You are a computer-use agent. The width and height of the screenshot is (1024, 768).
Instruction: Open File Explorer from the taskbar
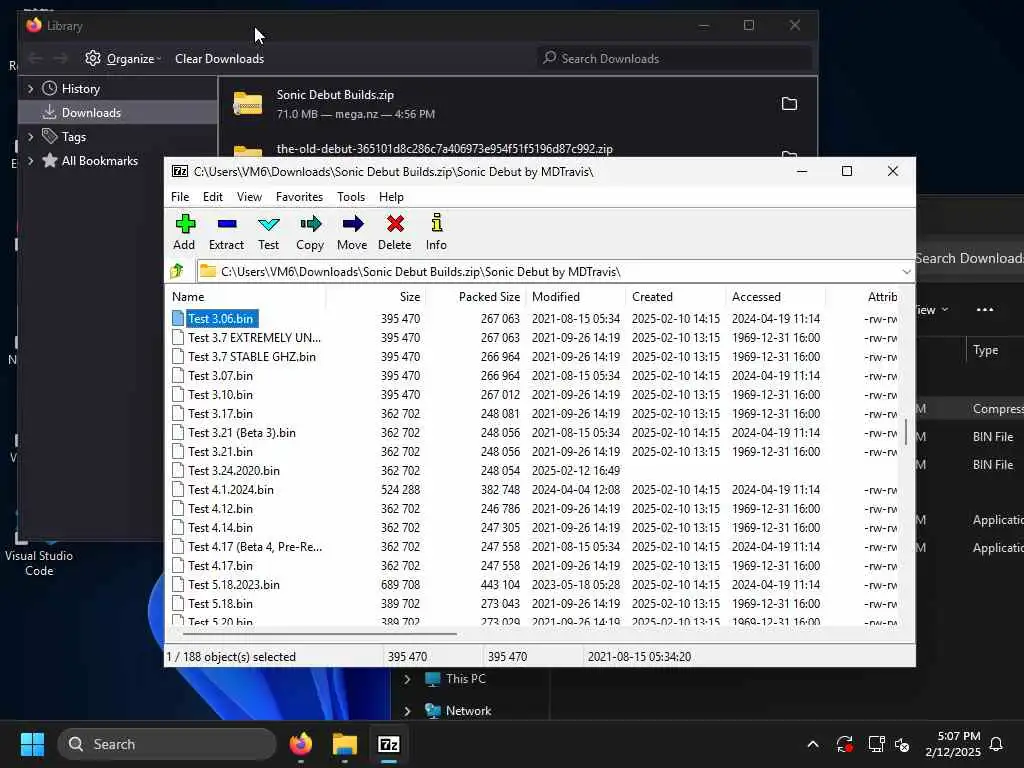click(344, 744)
